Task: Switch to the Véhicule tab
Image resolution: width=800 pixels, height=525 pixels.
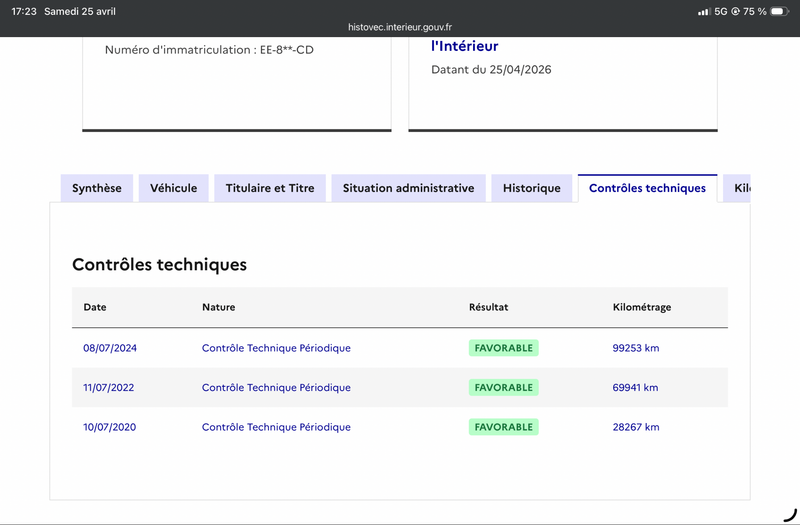Action: 174,188
